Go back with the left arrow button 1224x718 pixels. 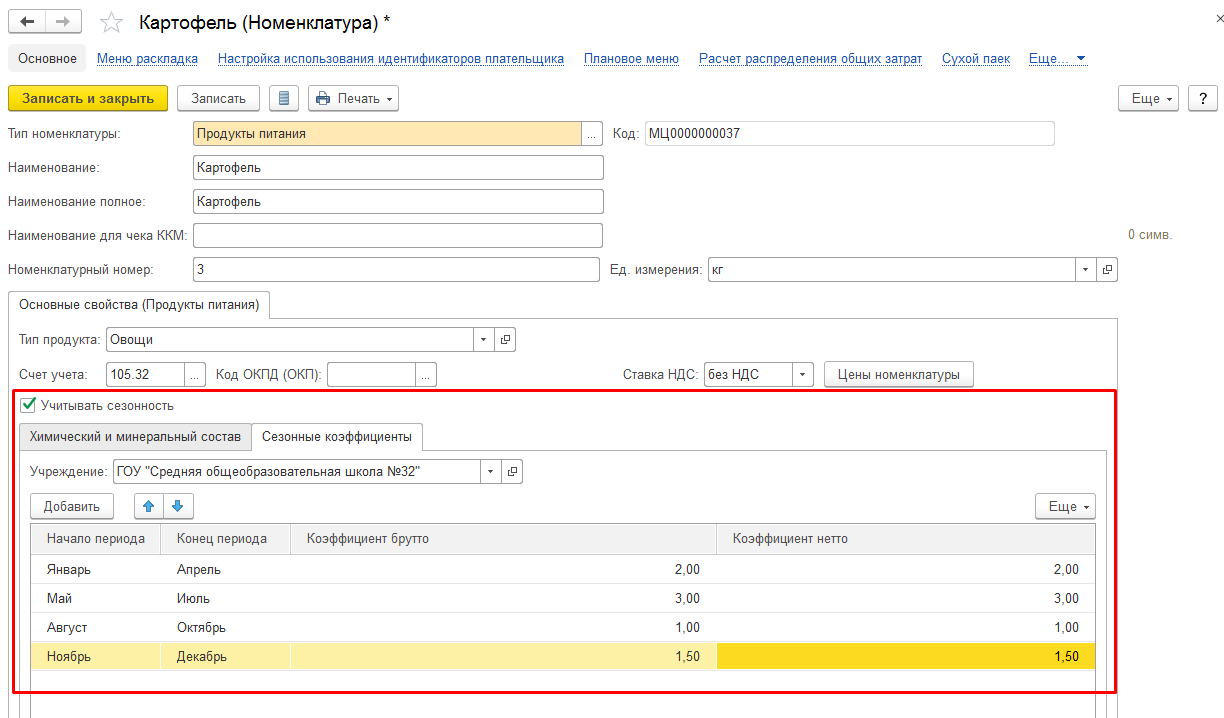27,21
